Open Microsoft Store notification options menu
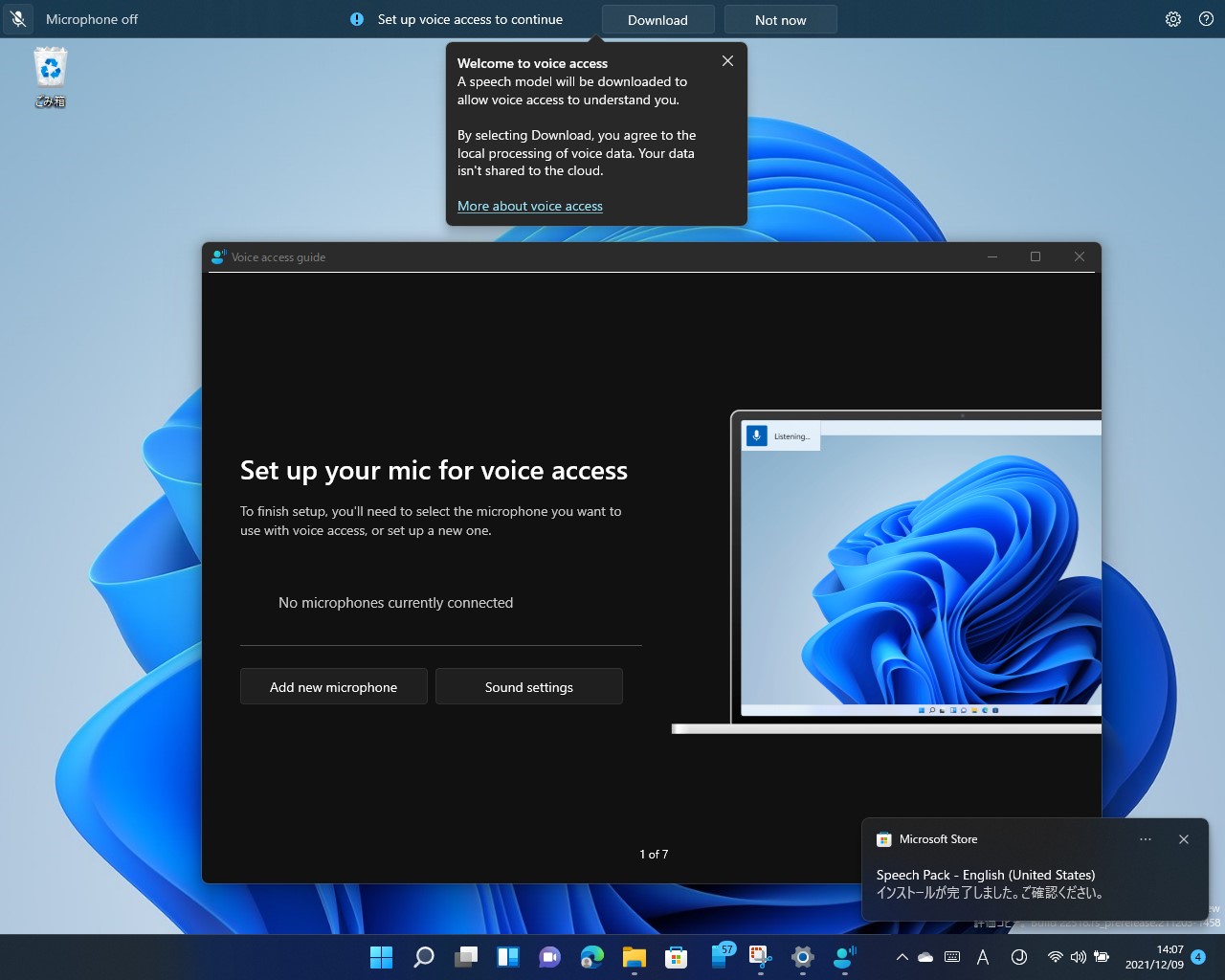The height and width of the screenshot is (980, 1225). click(1145, 839)
